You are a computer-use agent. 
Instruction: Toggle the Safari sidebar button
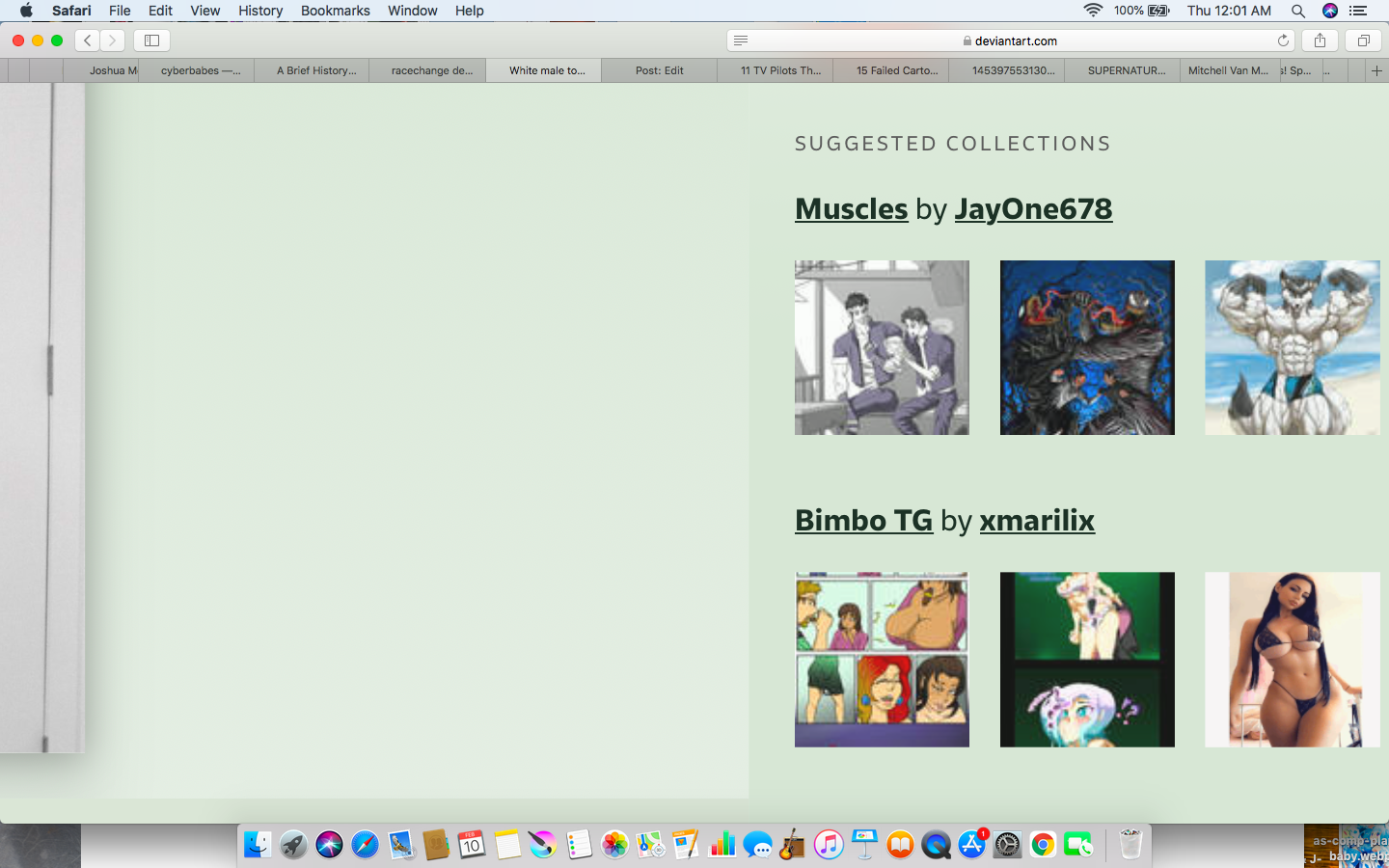pyautogui.click(x=151, y=41)
